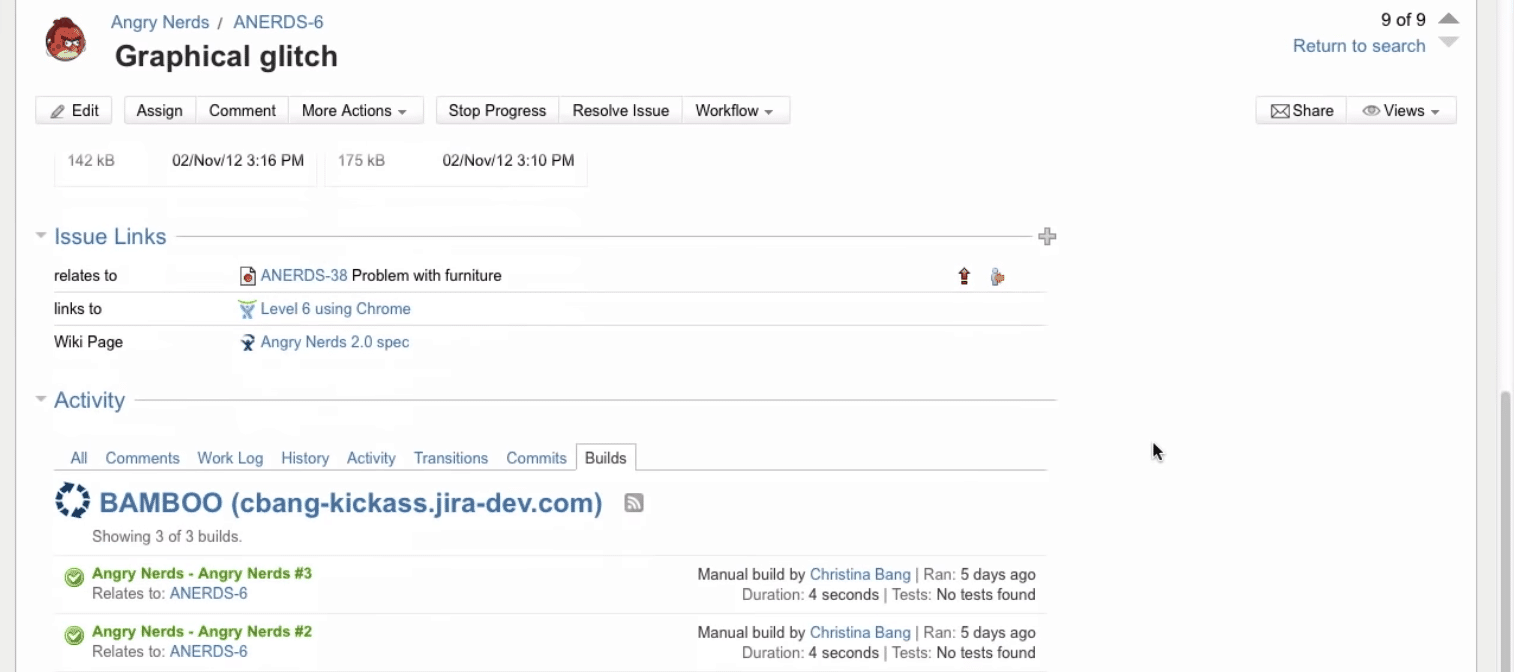Expand the Views dropdown

pyautogui.click(x=1401, y=111)
